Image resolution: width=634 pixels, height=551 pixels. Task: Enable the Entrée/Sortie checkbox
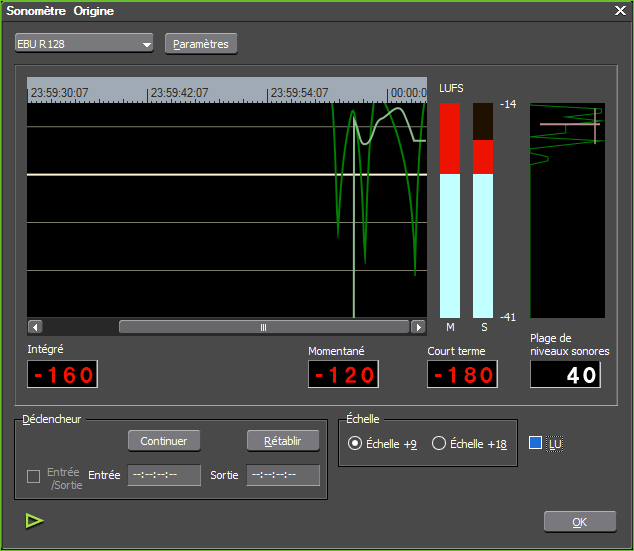(33, 476)
